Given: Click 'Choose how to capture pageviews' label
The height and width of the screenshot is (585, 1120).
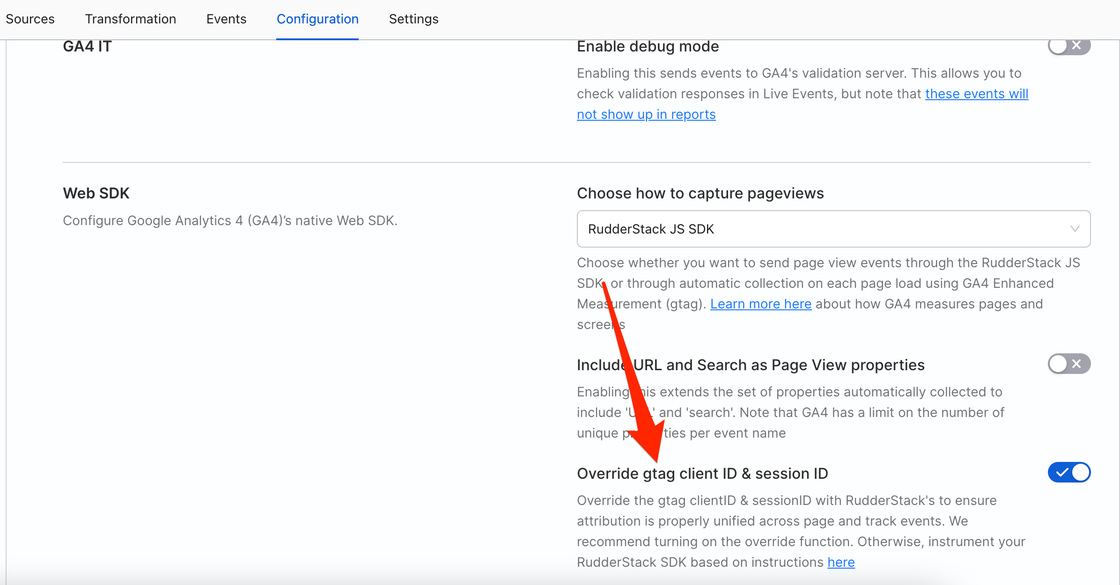Looking at the screenshot, I should [x=700, y=194].
